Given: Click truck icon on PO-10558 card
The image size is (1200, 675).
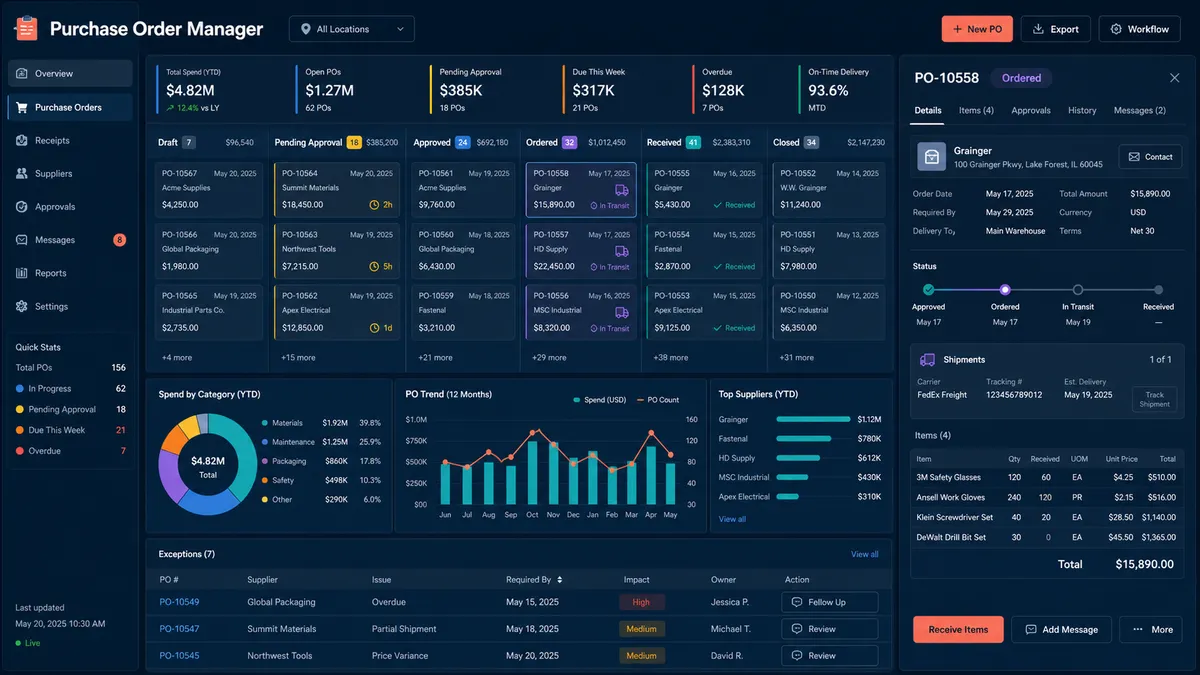Looking at the screenshot, I should pyautogui.click(x=622, y=190).
